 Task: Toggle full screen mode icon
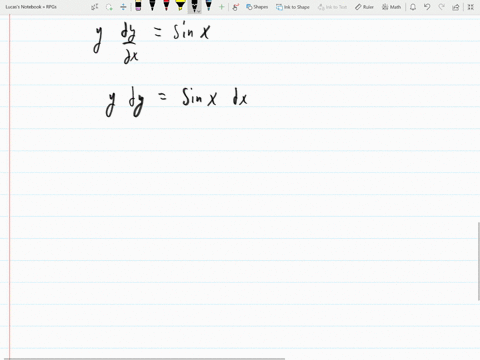click(471, 7)
